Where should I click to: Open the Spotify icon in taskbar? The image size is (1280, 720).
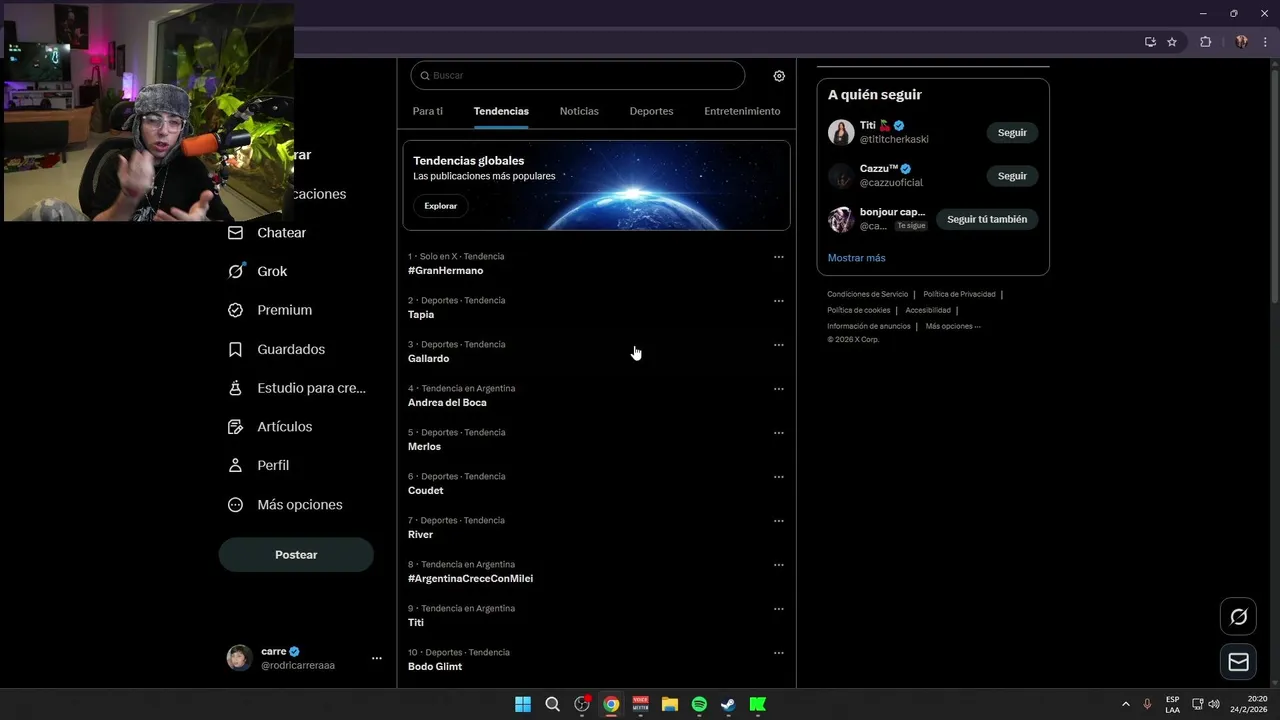coord(699,704)
